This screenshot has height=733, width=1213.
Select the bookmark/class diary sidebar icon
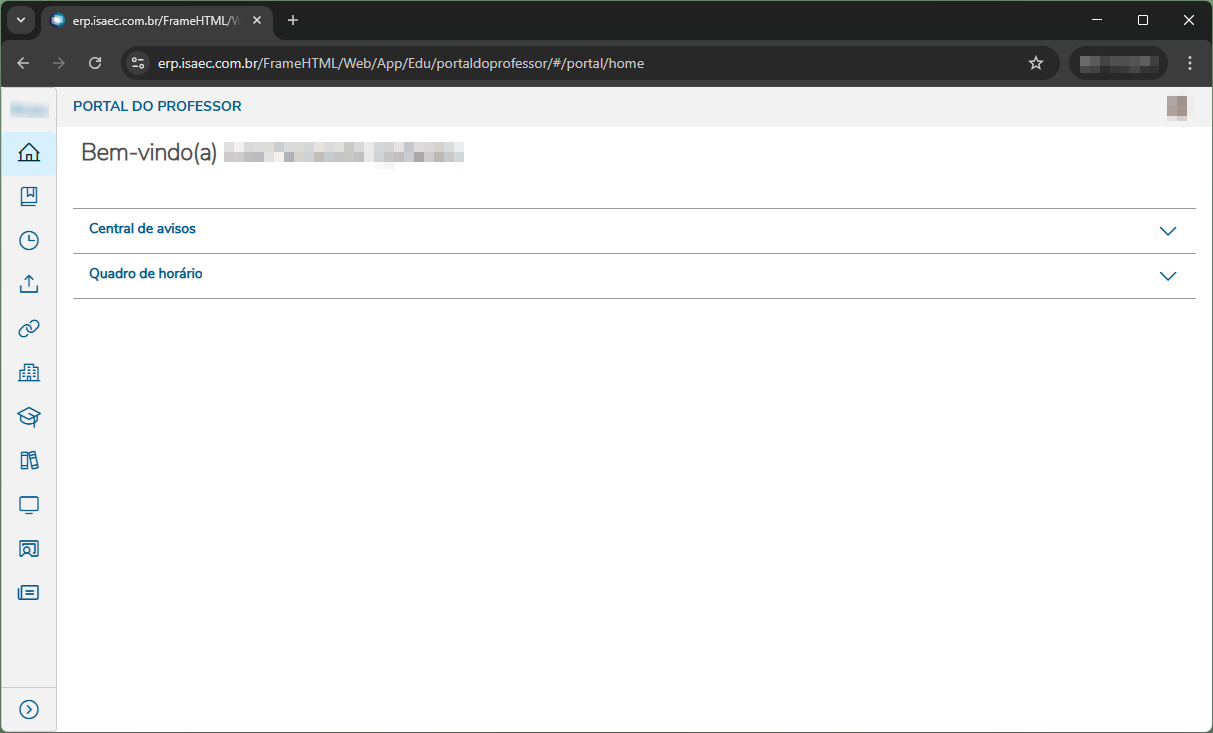[x=28, y=196]
